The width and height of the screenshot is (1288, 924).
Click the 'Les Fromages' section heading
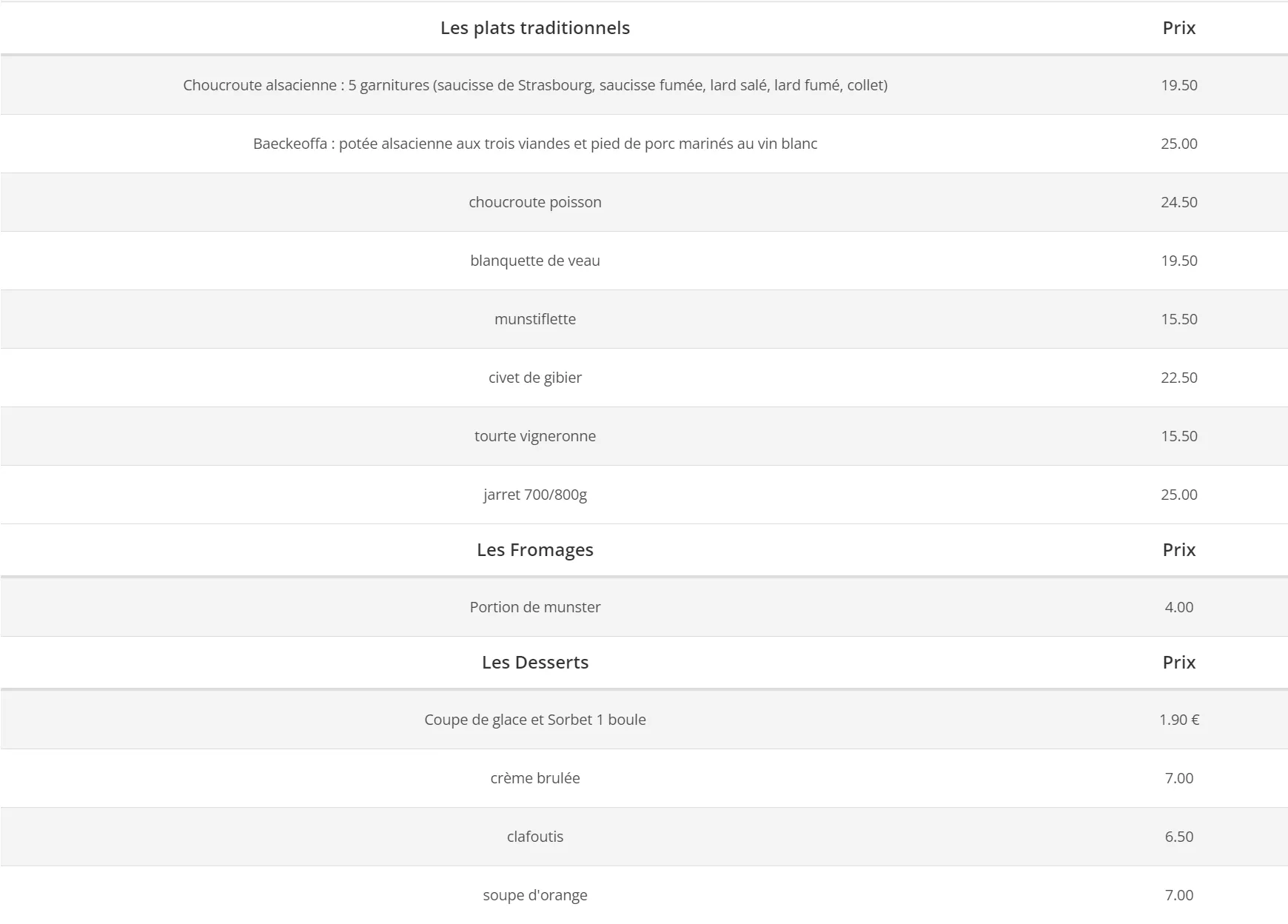pyautogui.click(x=534, y=550)
